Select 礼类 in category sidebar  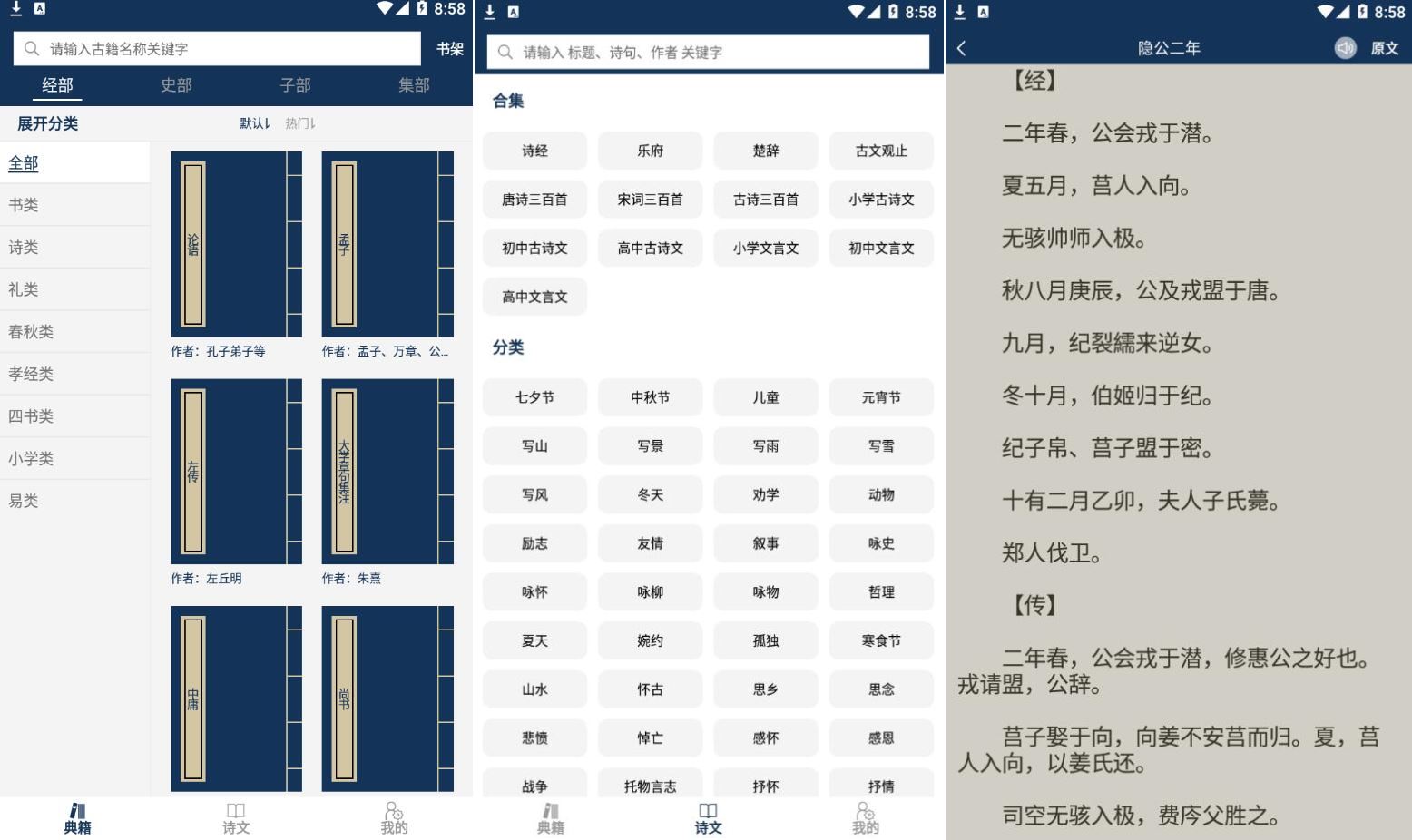click(x=74, y=289)
